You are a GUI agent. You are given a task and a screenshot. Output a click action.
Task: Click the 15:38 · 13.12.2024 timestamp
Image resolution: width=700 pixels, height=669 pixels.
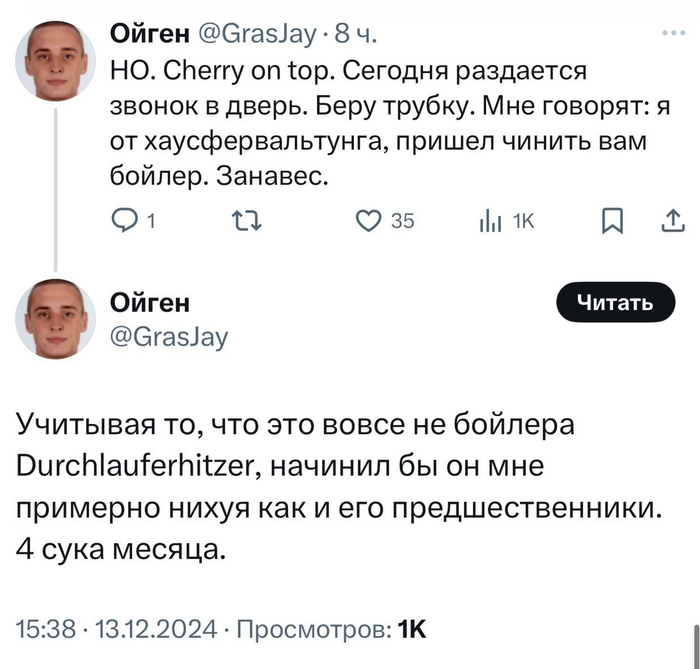coord(117,629)
